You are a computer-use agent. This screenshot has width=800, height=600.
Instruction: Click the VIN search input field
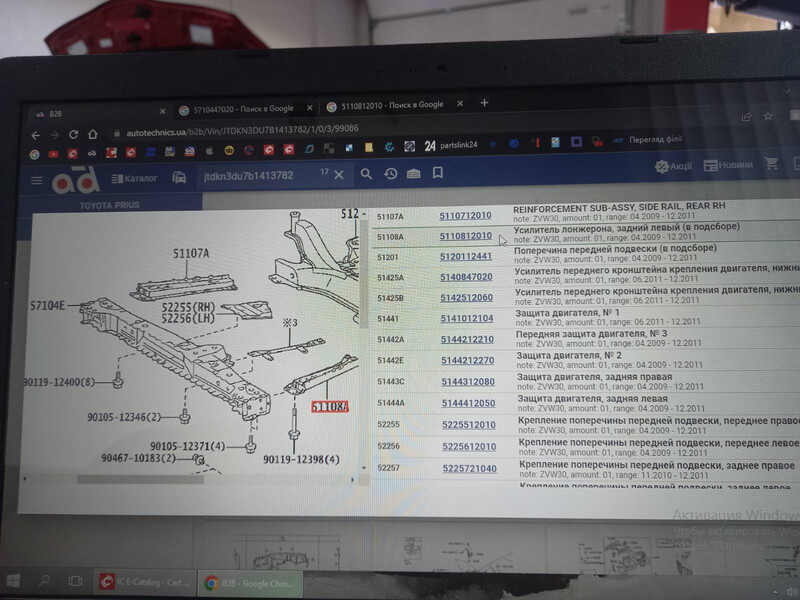click(x=255, y=176)
